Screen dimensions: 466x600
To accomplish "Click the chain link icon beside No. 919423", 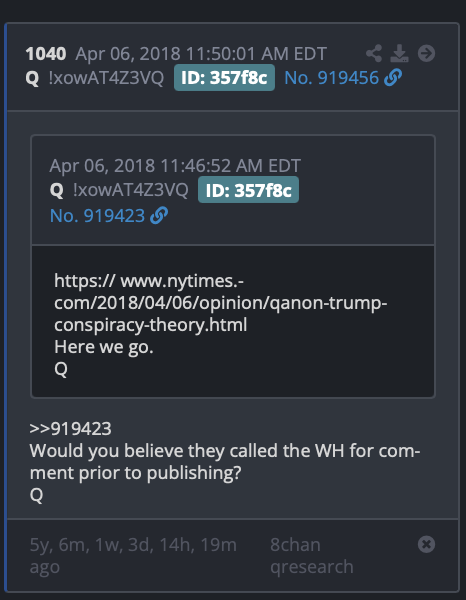I will [159, 215].
